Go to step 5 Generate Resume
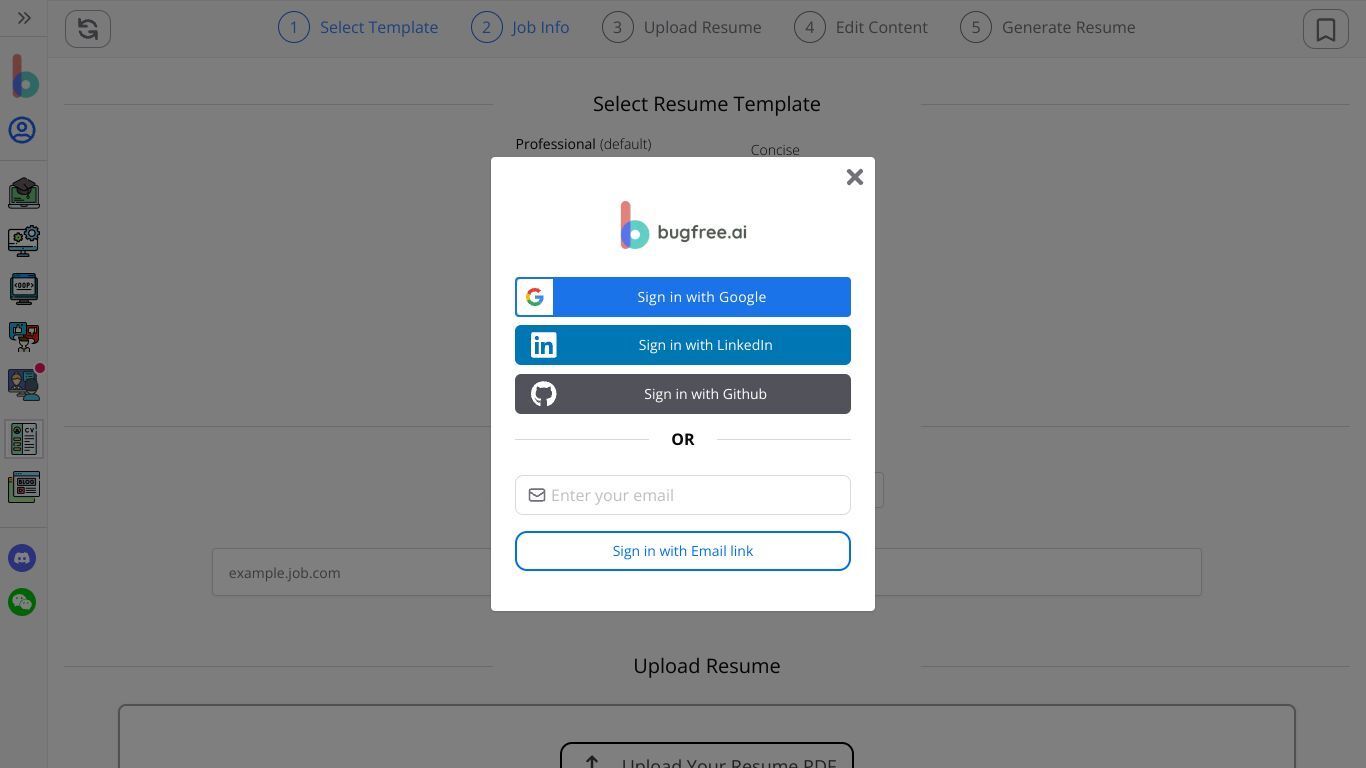 point(1048,27)
